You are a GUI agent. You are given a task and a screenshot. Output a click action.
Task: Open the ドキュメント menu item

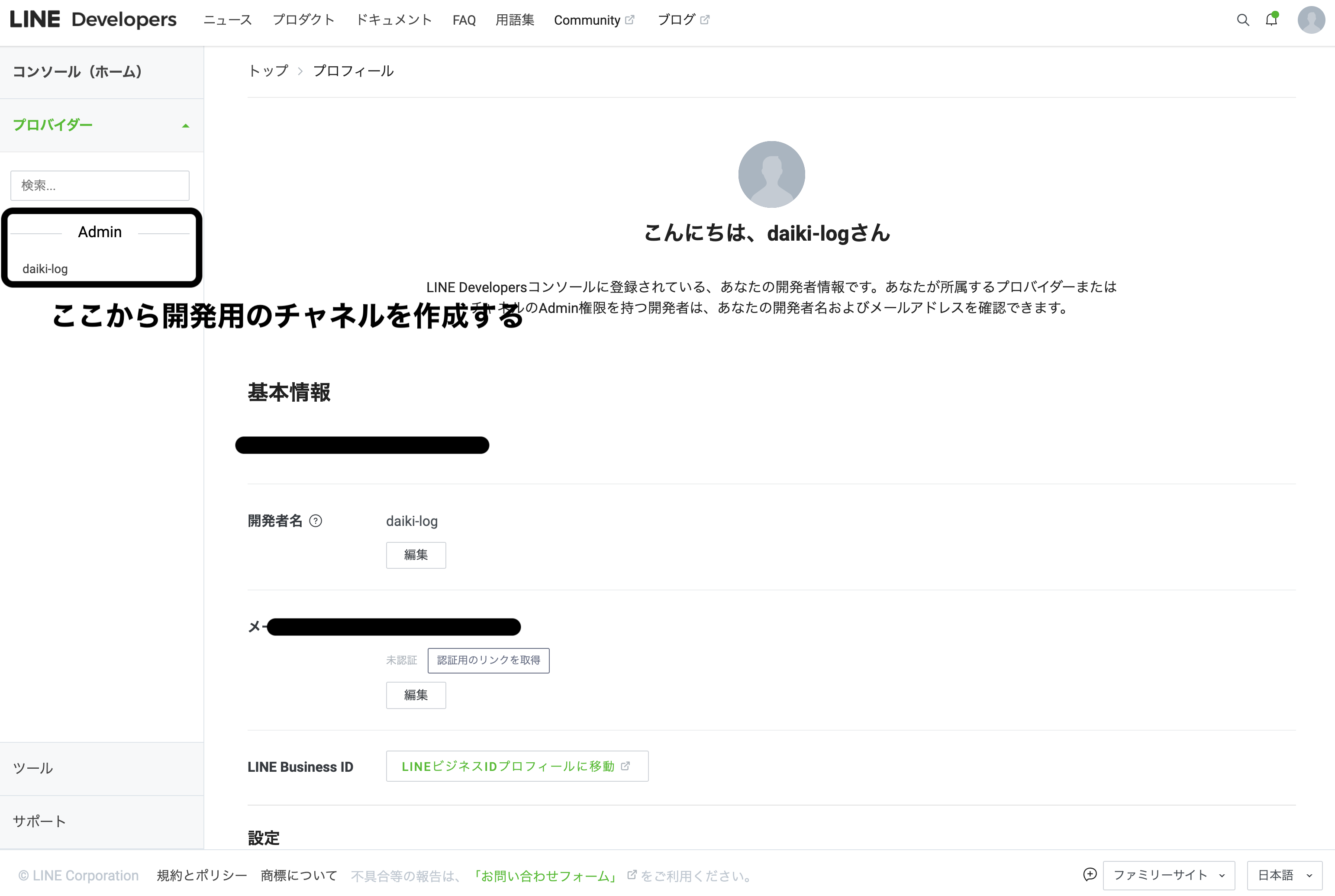394,20
